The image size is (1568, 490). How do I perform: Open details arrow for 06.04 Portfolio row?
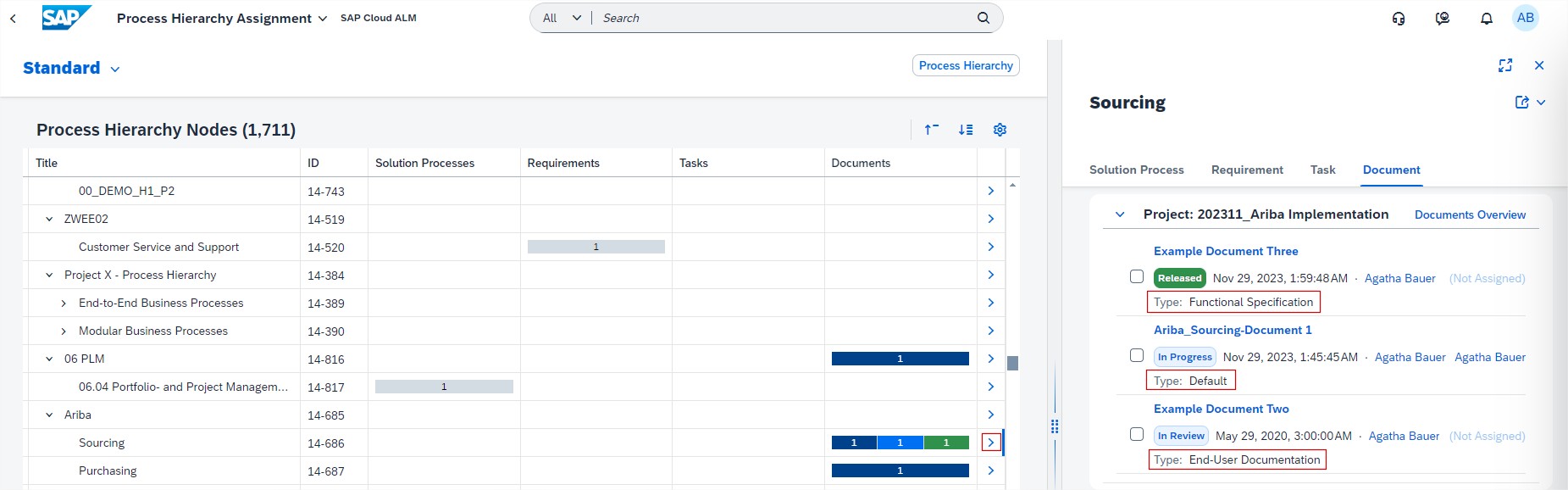(x=990, y=387)
